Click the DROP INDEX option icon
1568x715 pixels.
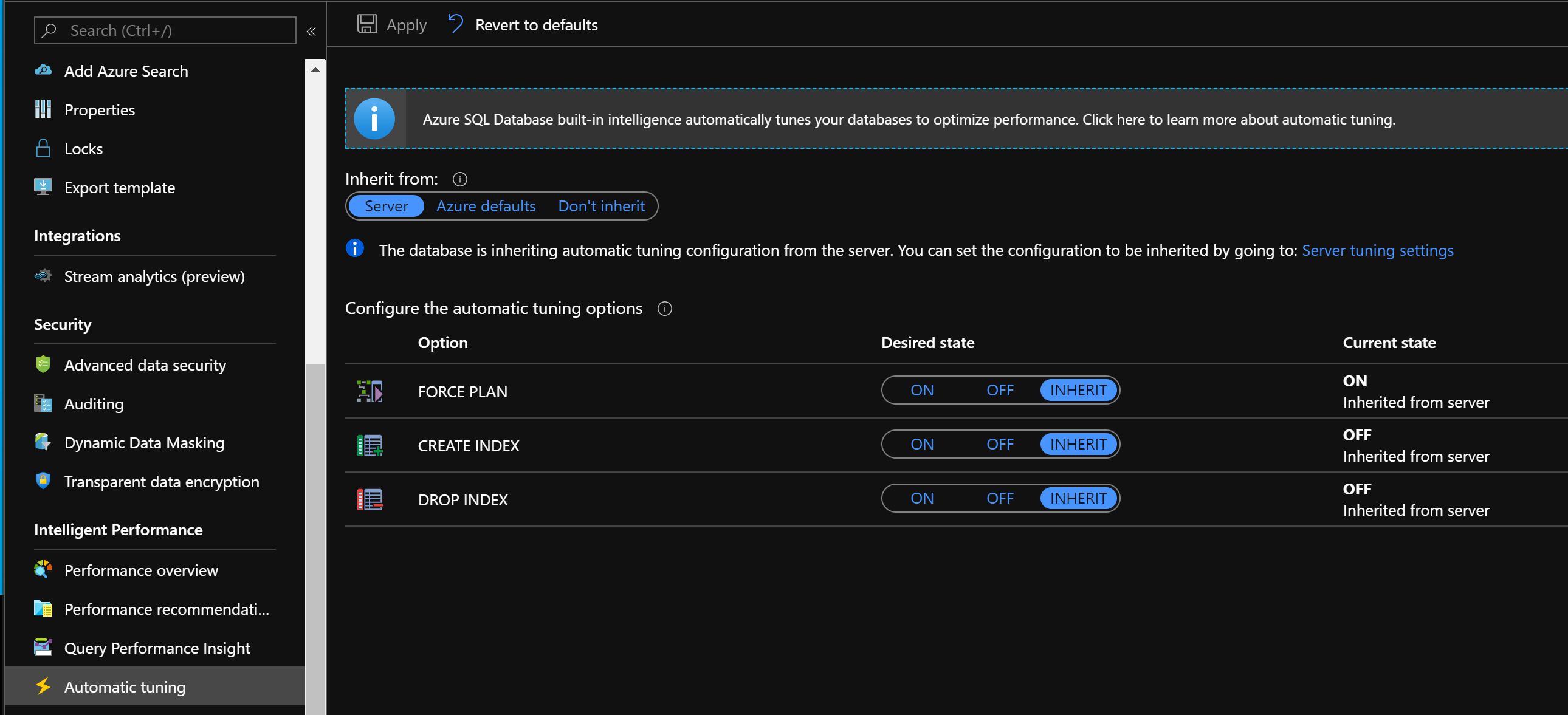(370, 499)
